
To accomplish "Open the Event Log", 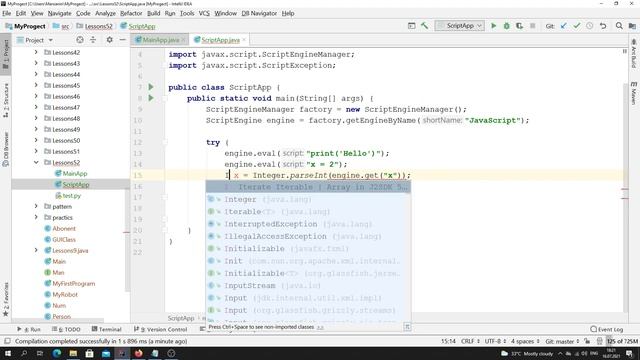I will [607, 329].
